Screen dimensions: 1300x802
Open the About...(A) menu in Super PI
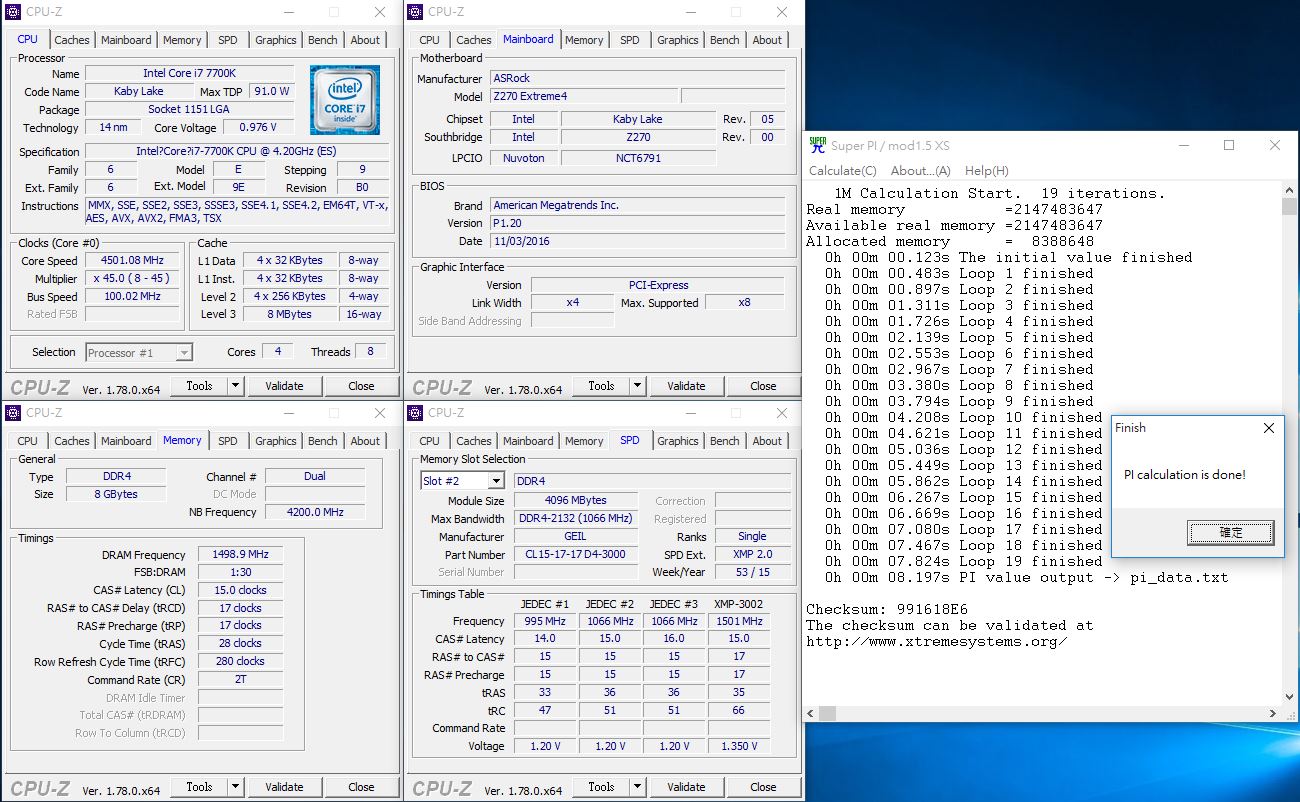tap(921, 171)
